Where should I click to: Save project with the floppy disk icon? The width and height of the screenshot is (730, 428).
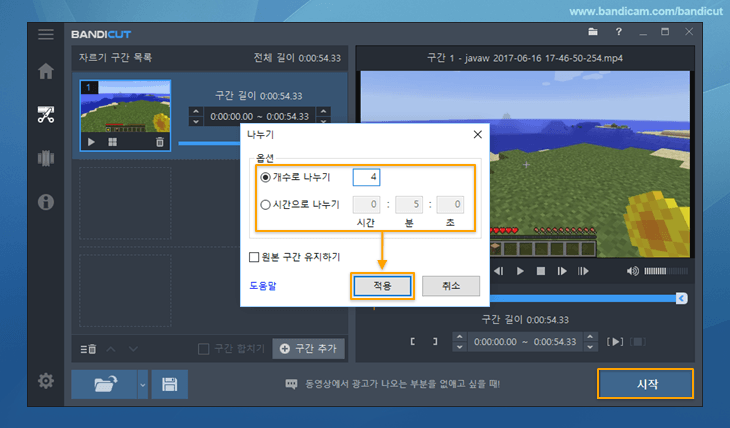point(169,384)
